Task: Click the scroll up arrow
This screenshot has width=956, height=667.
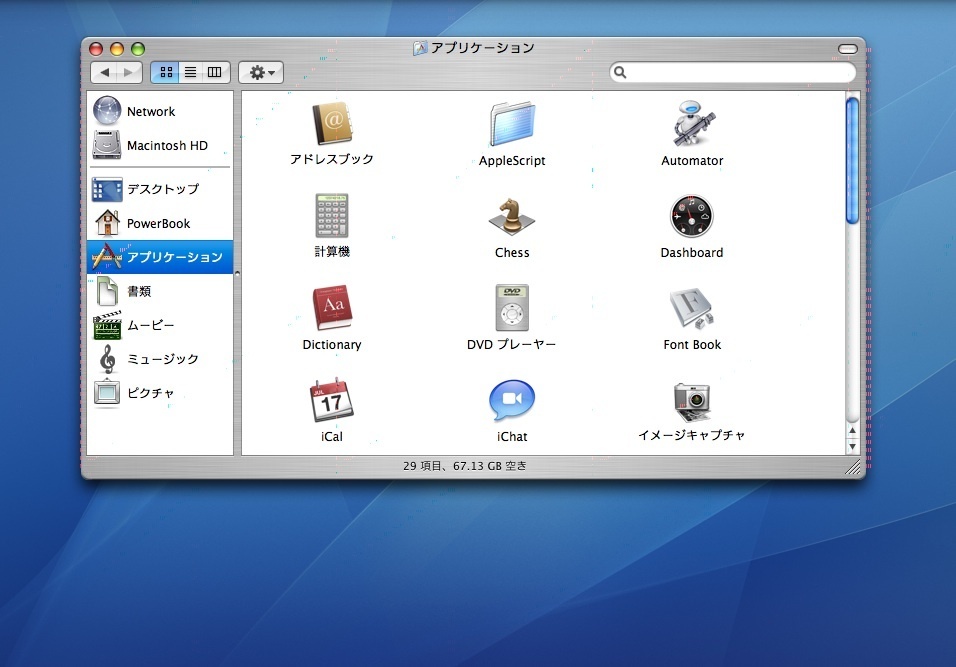Action: tap(852, 430)
